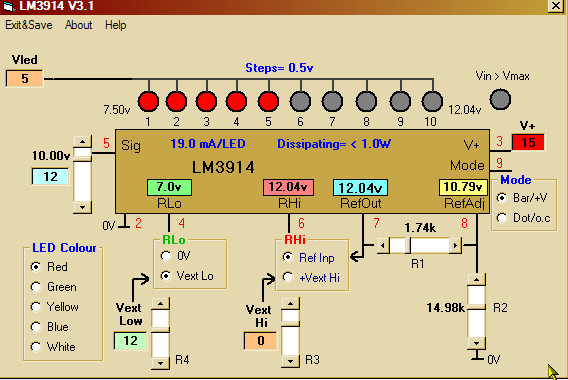Click the R2 scrollbar up arrow
Viewport: 568px width, 380px height.
pyautogui.click(x=476, y=280)
